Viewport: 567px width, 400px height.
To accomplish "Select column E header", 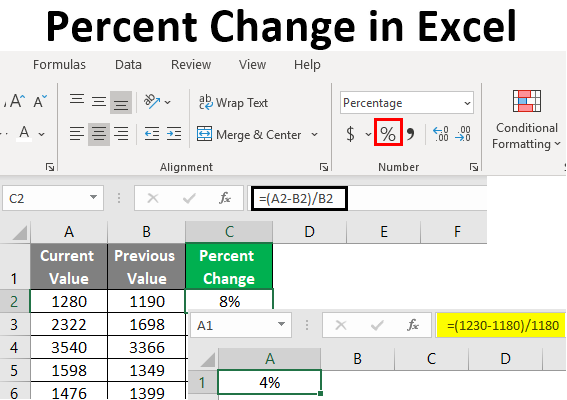I will click(x=384, y=232).
